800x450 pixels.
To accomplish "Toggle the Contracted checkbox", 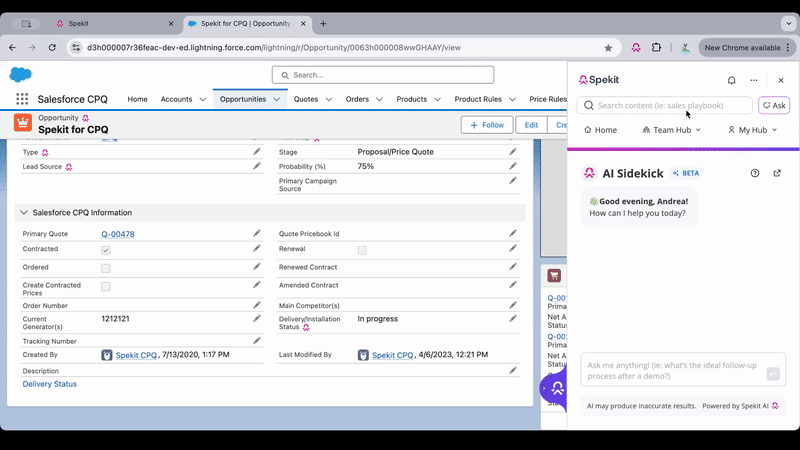I will tap(106, 250).
